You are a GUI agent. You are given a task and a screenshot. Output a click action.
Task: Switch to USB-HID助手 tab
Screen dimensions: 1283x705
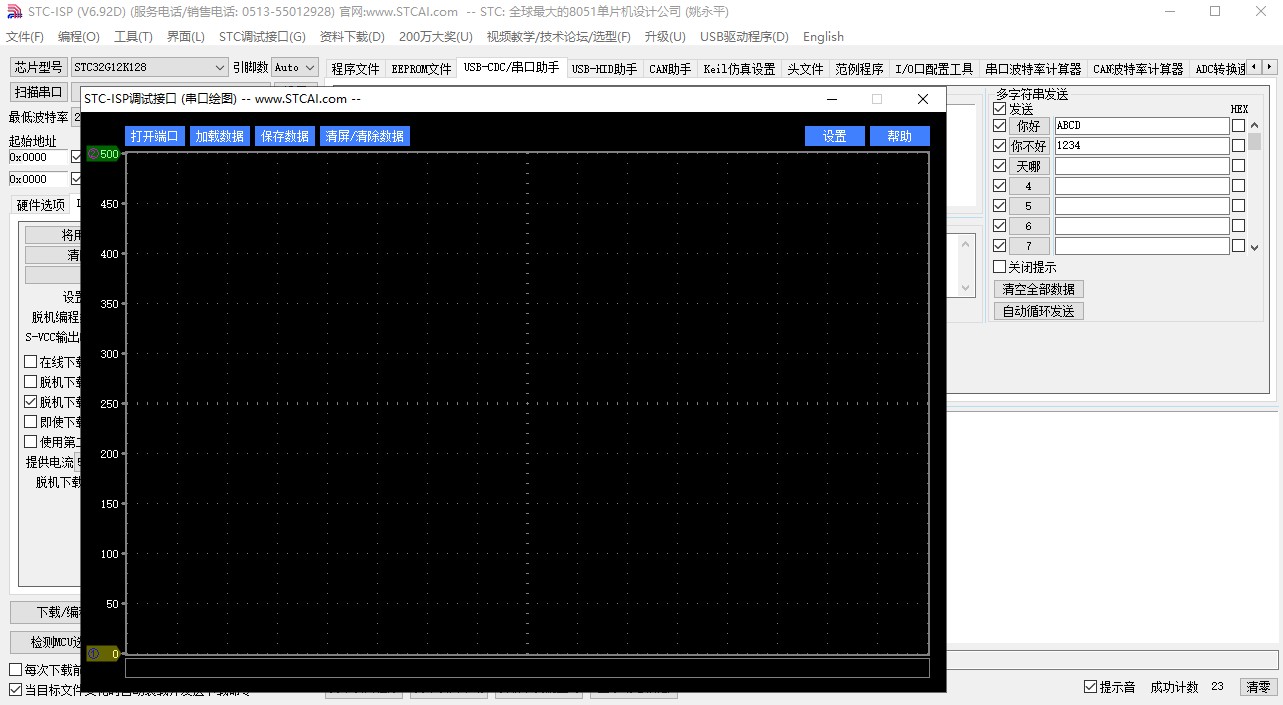click(604, 69)
